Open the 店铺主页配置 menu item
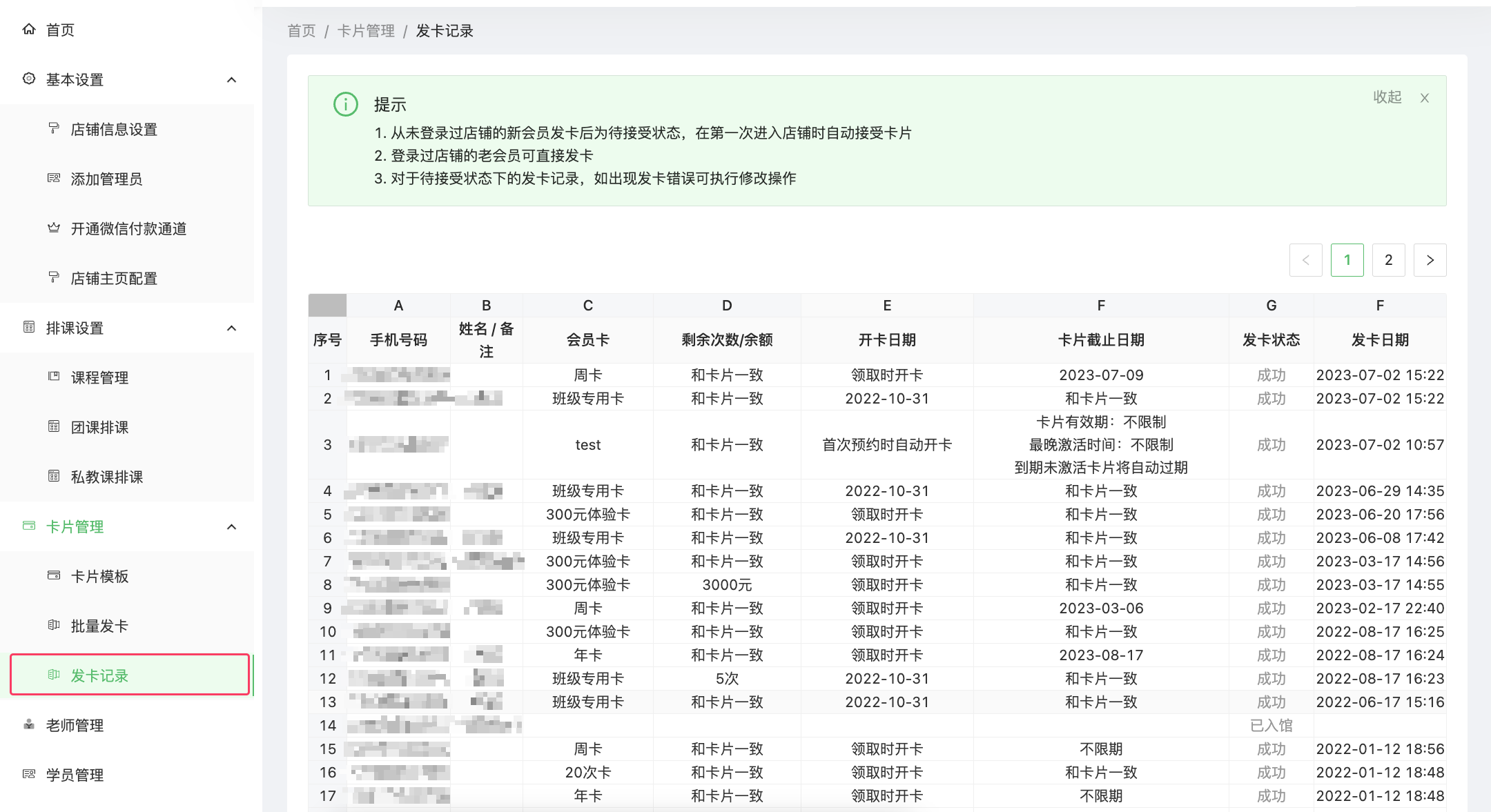This screenshot has height=812, width=1491. point(127,278)
